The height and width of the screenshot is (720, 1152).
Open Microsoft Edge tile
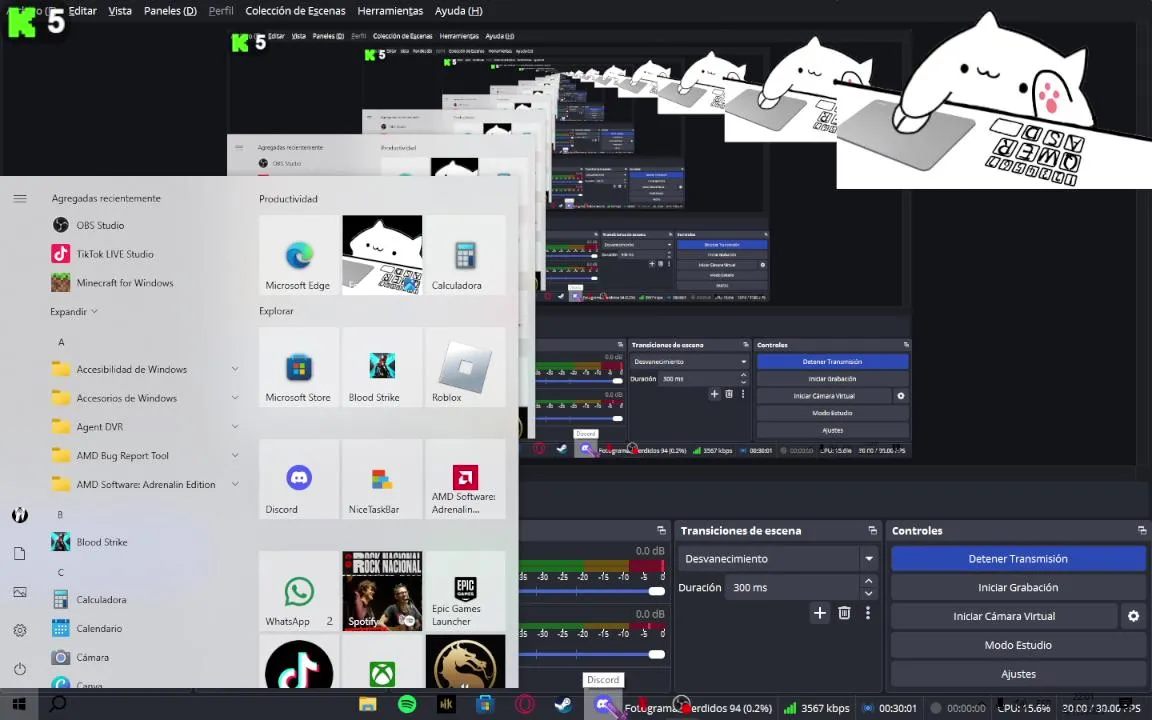299,255
